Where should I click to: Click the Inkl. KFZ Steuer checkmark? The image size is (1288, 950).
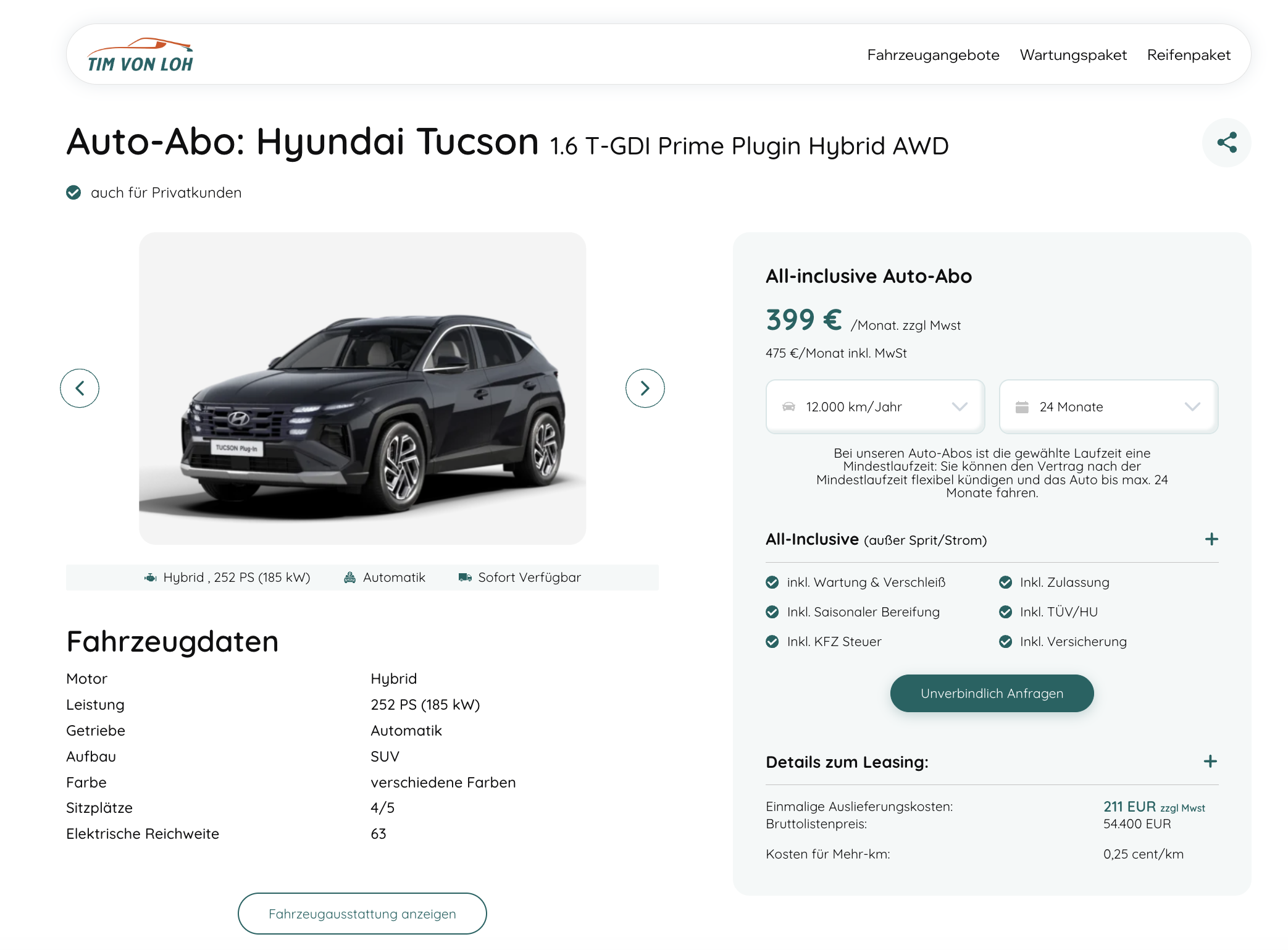point(772,642)
